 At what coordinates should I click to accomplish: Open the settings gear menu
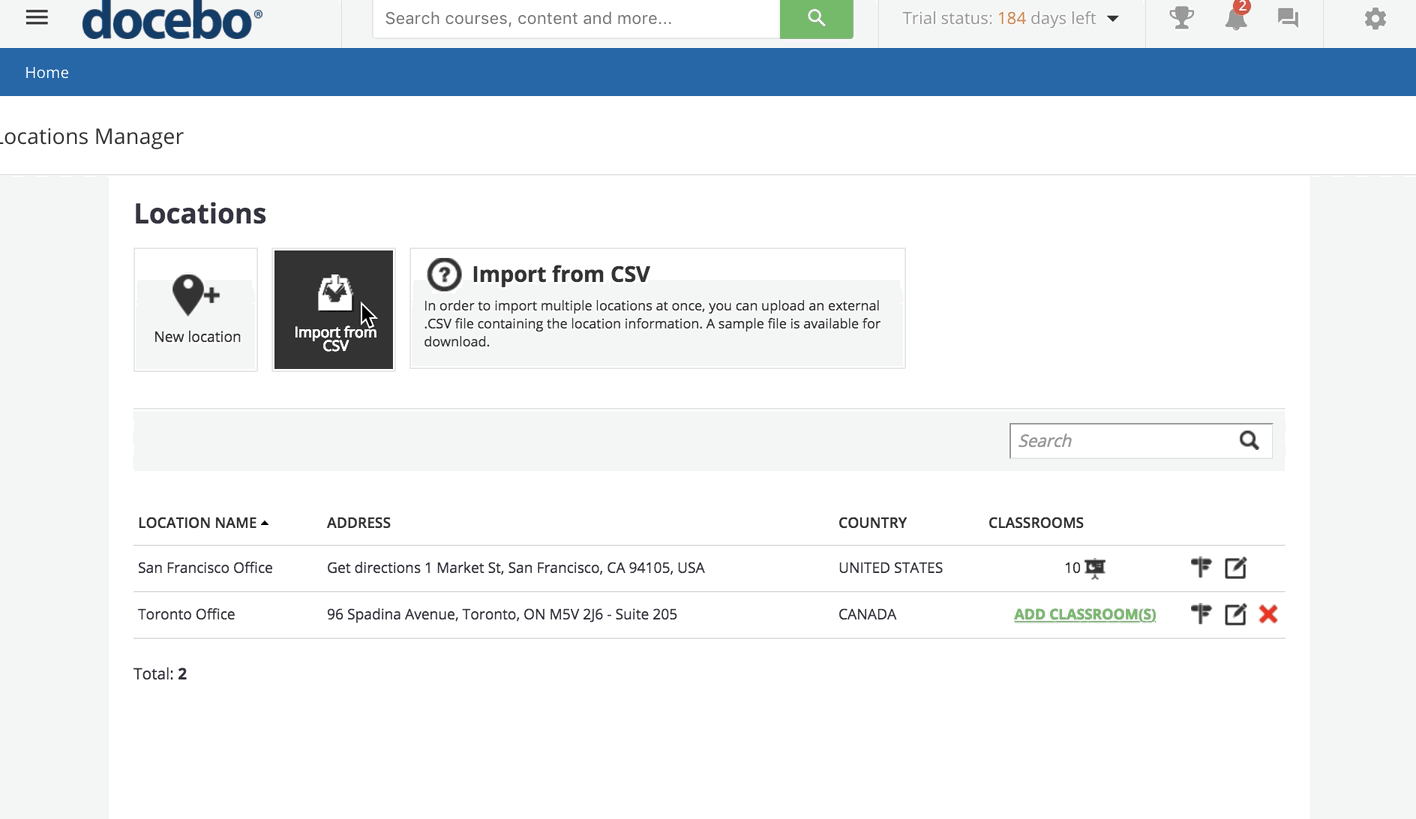click(1375, 18)
